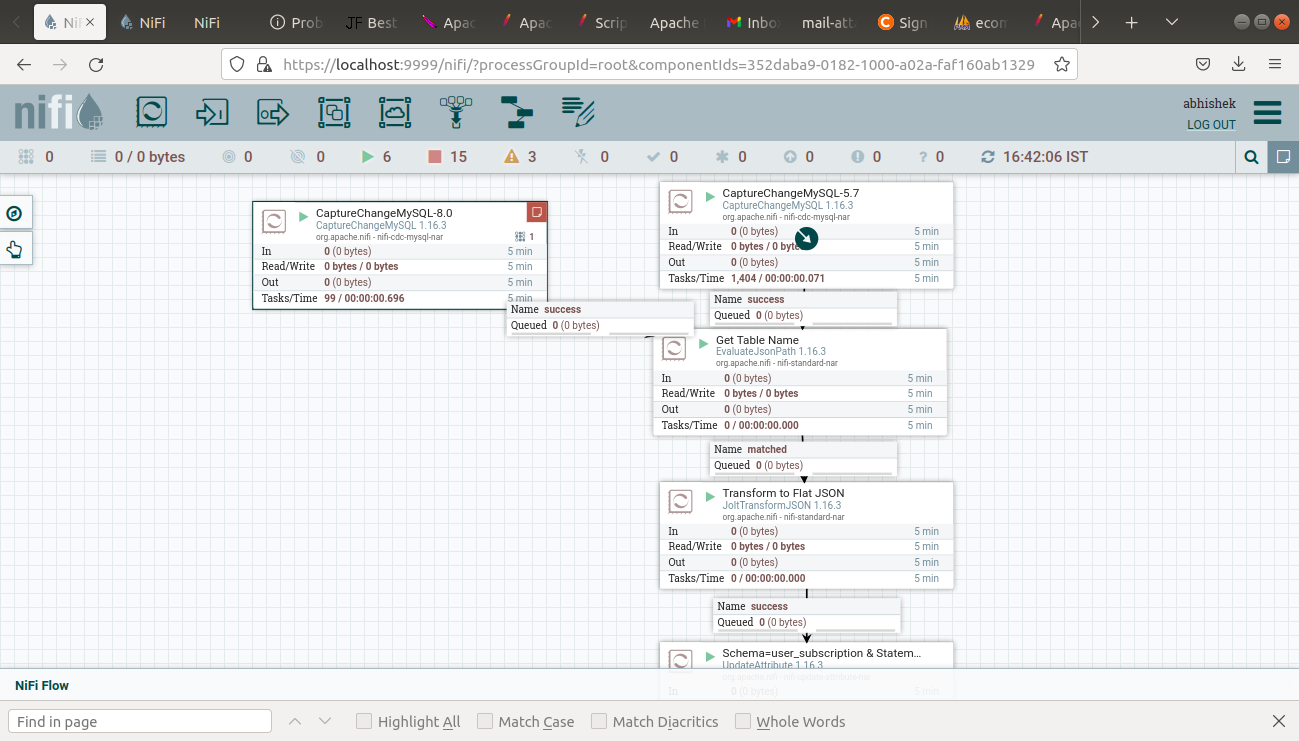The width and height of the screenshot is (1299, 741).
Task: Collapse the find bar next-match chevron
Action: [x=325, y=720]
